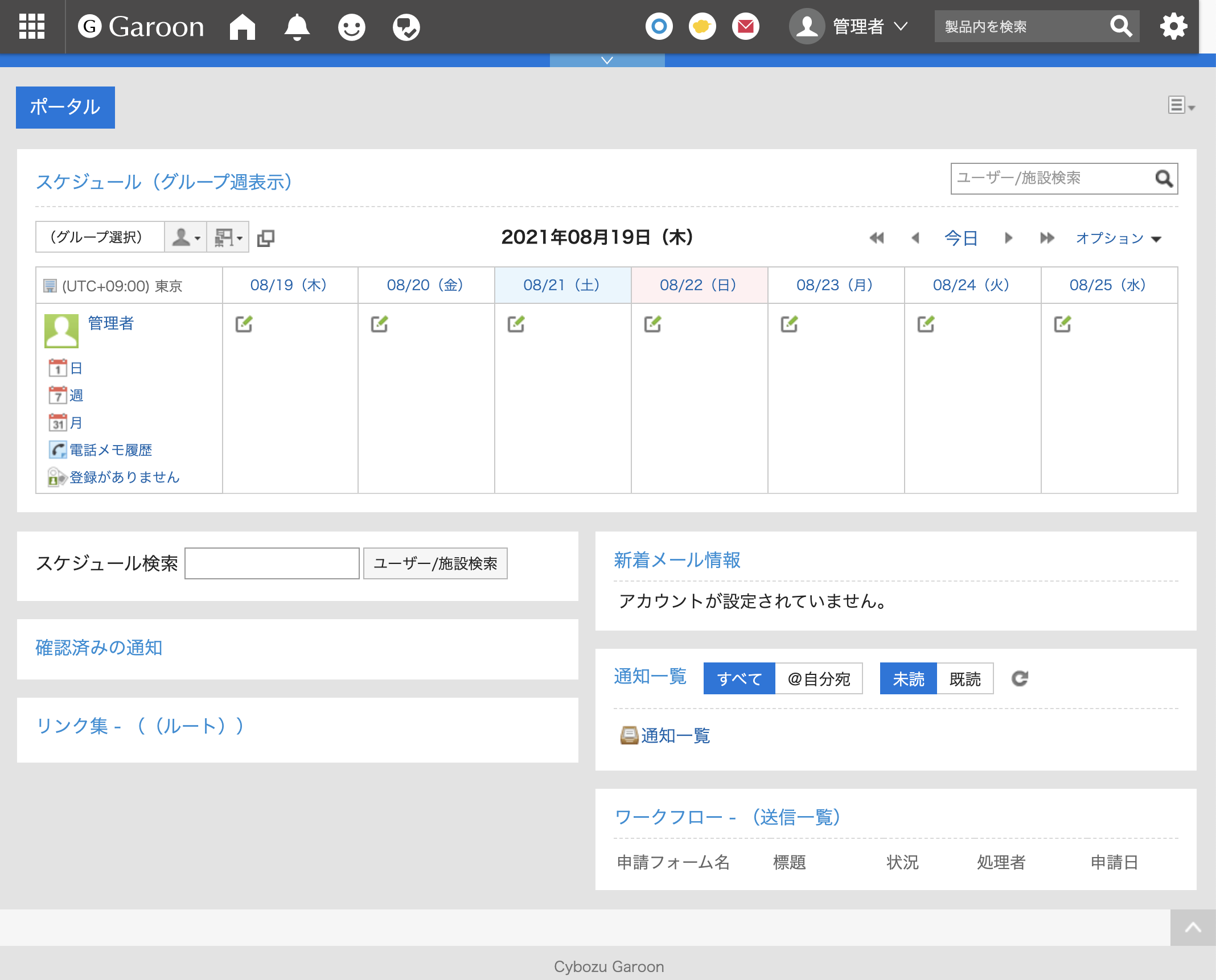Open 通知一覧 link with folder icon
Viewport: 1216px width, 980px height.
[x=665, y=735]
